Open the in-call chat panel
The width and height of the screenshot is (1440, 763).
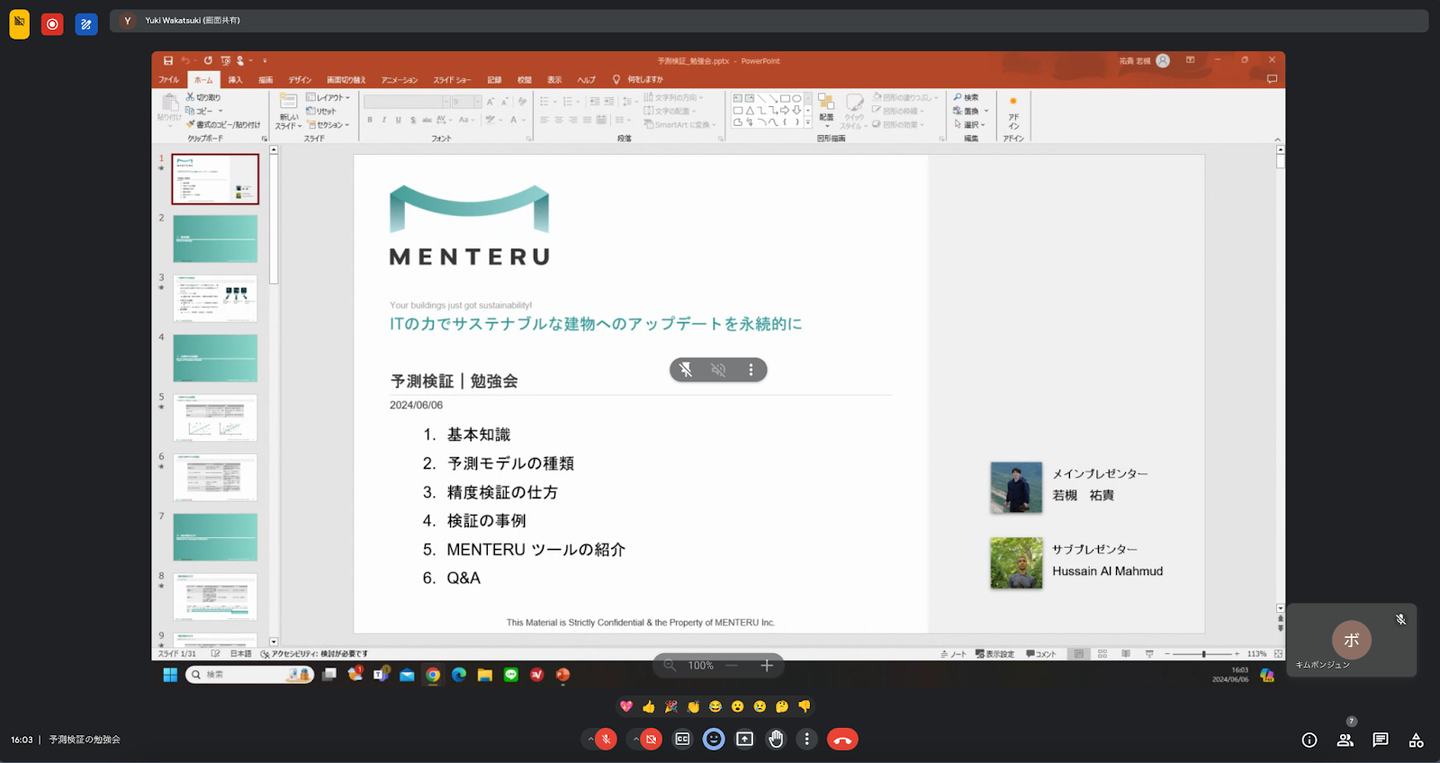click(x=1380, y=740)
